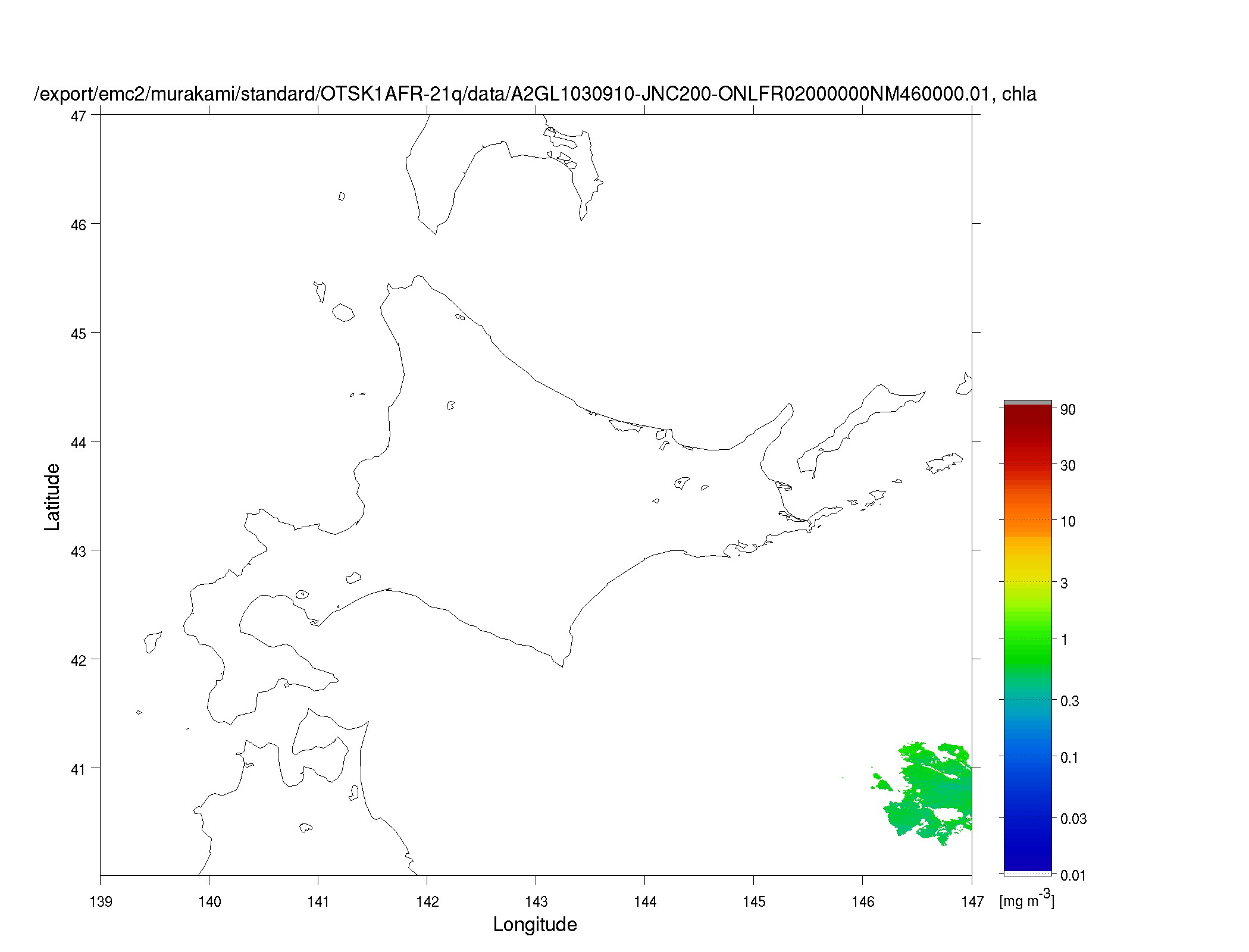The image size is (1249, 952).
Task: Click the latitude tick label '45'
Action: (x=78, y=334)
